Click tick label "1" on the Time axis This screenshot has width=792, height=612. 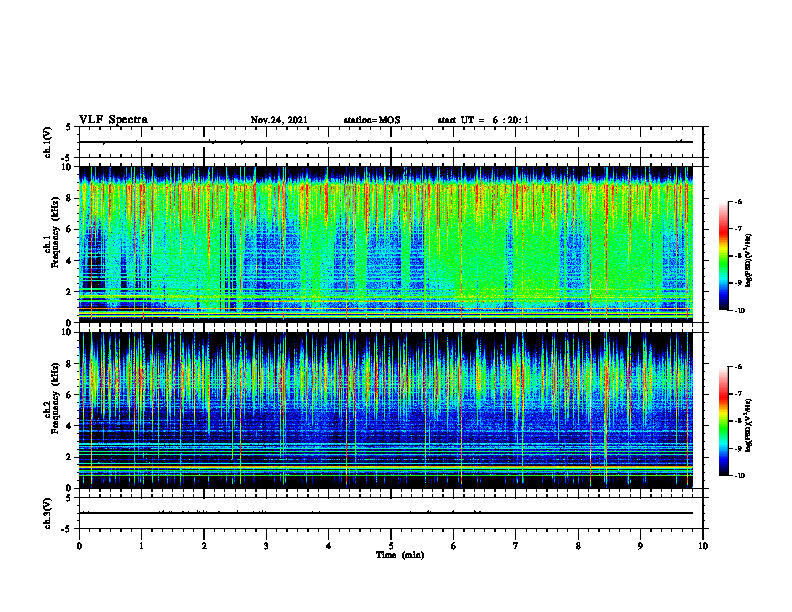(x=141, y=546)
